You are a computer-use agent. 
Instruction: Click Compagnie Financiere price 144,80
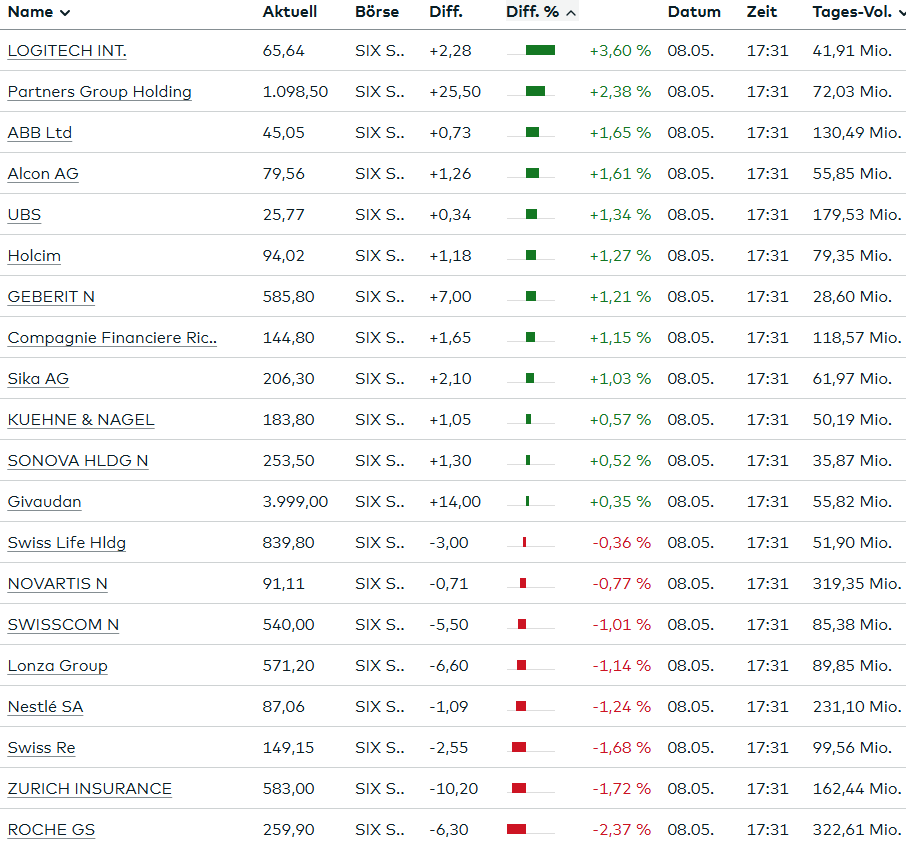288,338
